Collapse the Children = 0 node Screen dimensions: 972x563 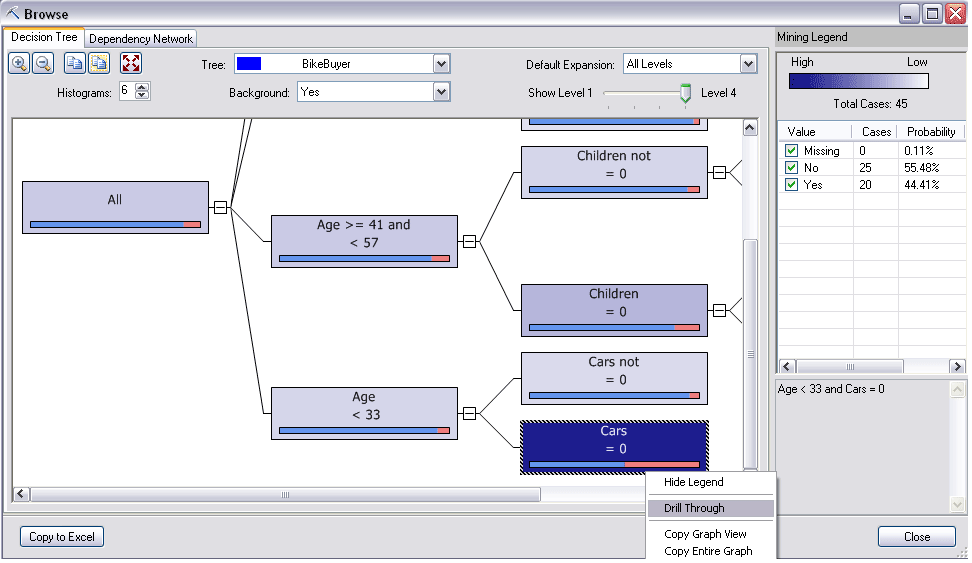coord(719,311)
